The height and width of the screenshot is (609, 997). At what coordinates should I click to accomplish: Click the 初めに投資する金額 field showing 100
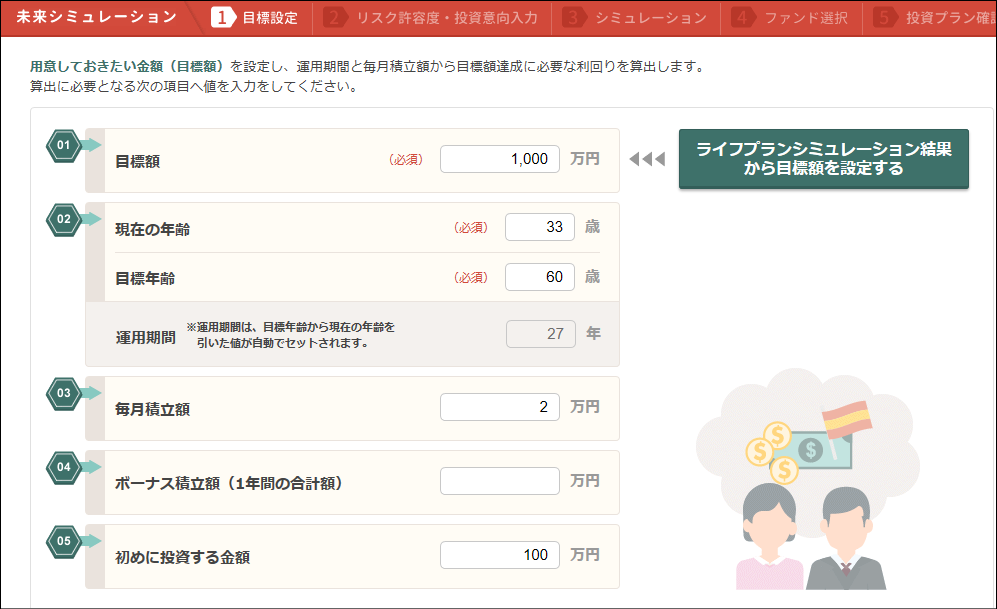coord(500,555)
